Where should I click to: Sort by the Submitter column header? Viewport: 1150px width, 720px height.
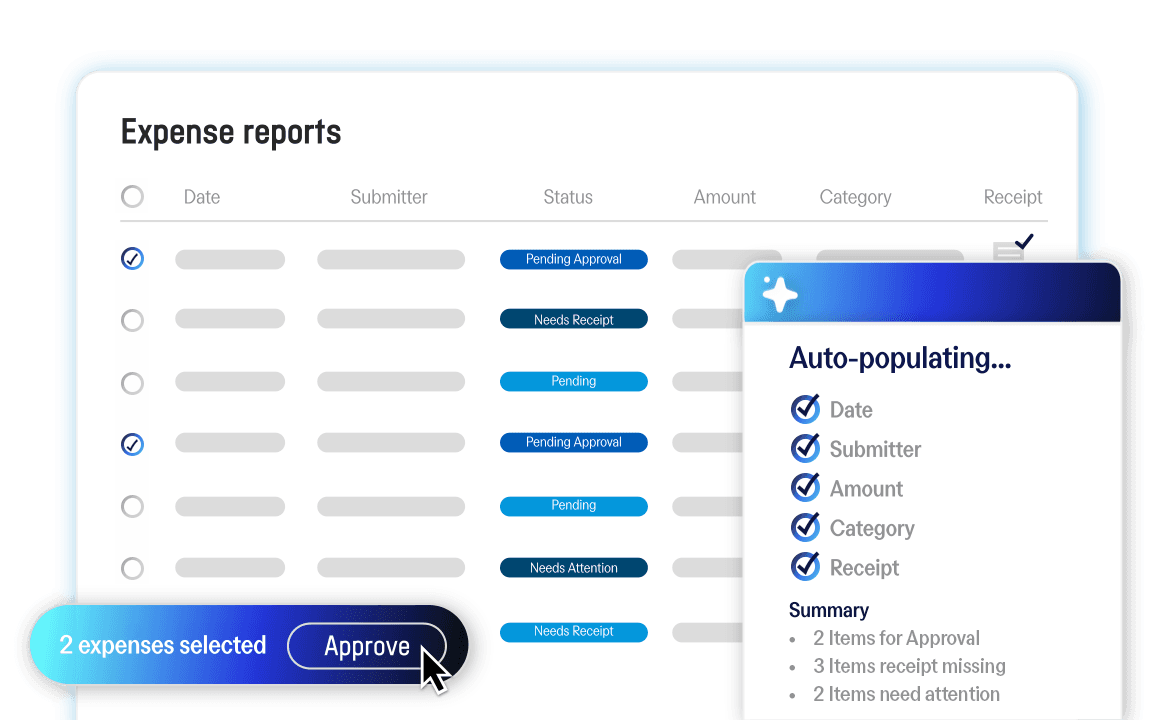[x=389, y=197]
